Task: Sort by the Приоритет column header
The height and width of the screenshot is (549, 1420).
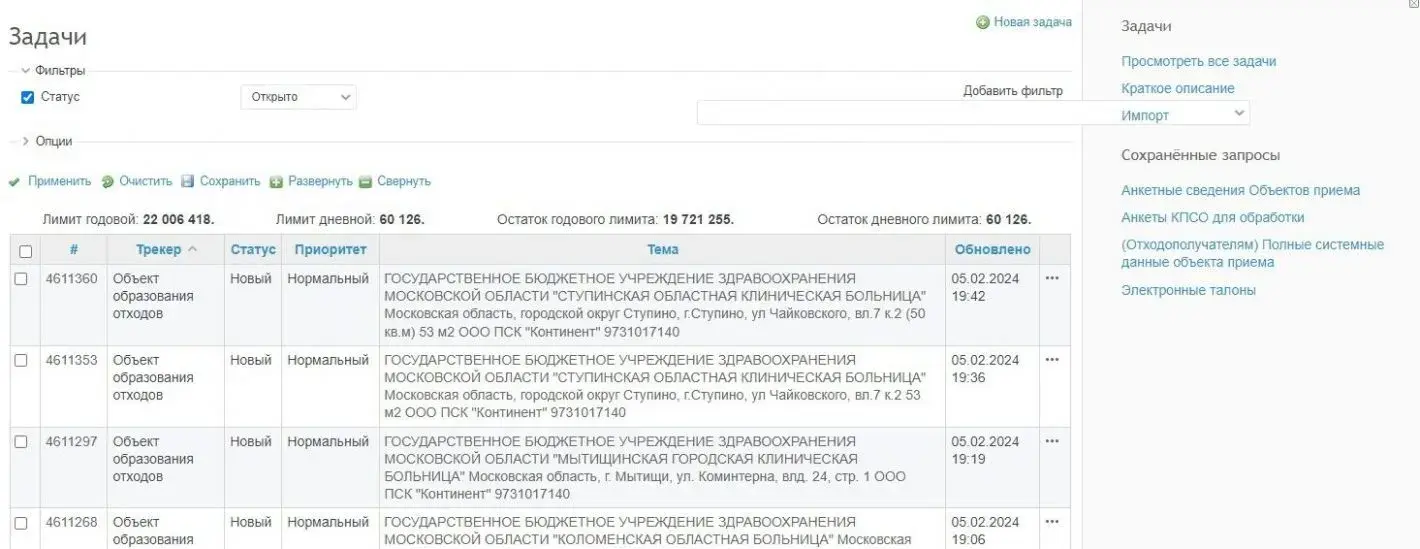Action: (330, 249)
